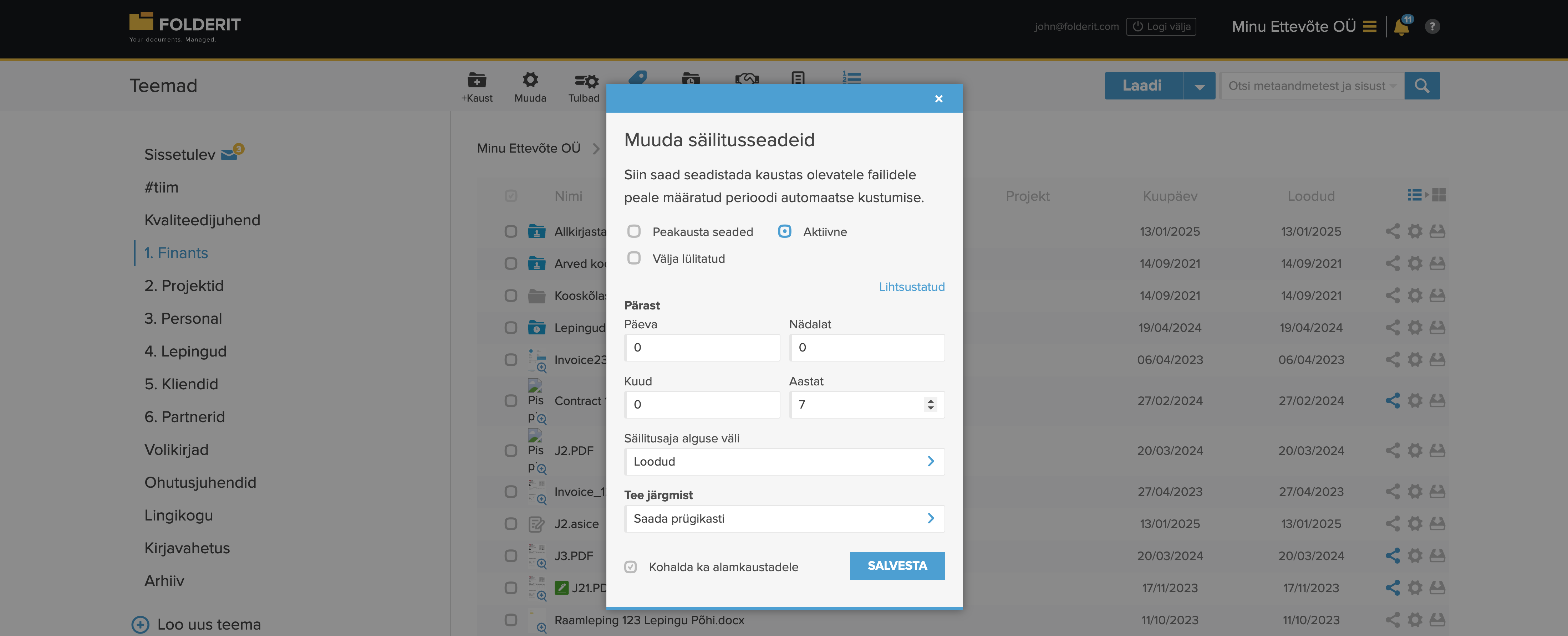Open gear settings in the Lepingud folder row
This screenshot has height=636, width=1568.
1415,327
